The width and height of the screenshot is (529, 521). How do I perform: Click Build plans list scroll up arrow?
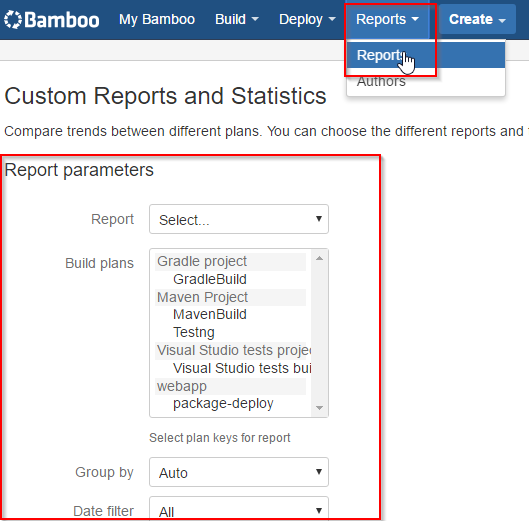(x=319, y=258)
